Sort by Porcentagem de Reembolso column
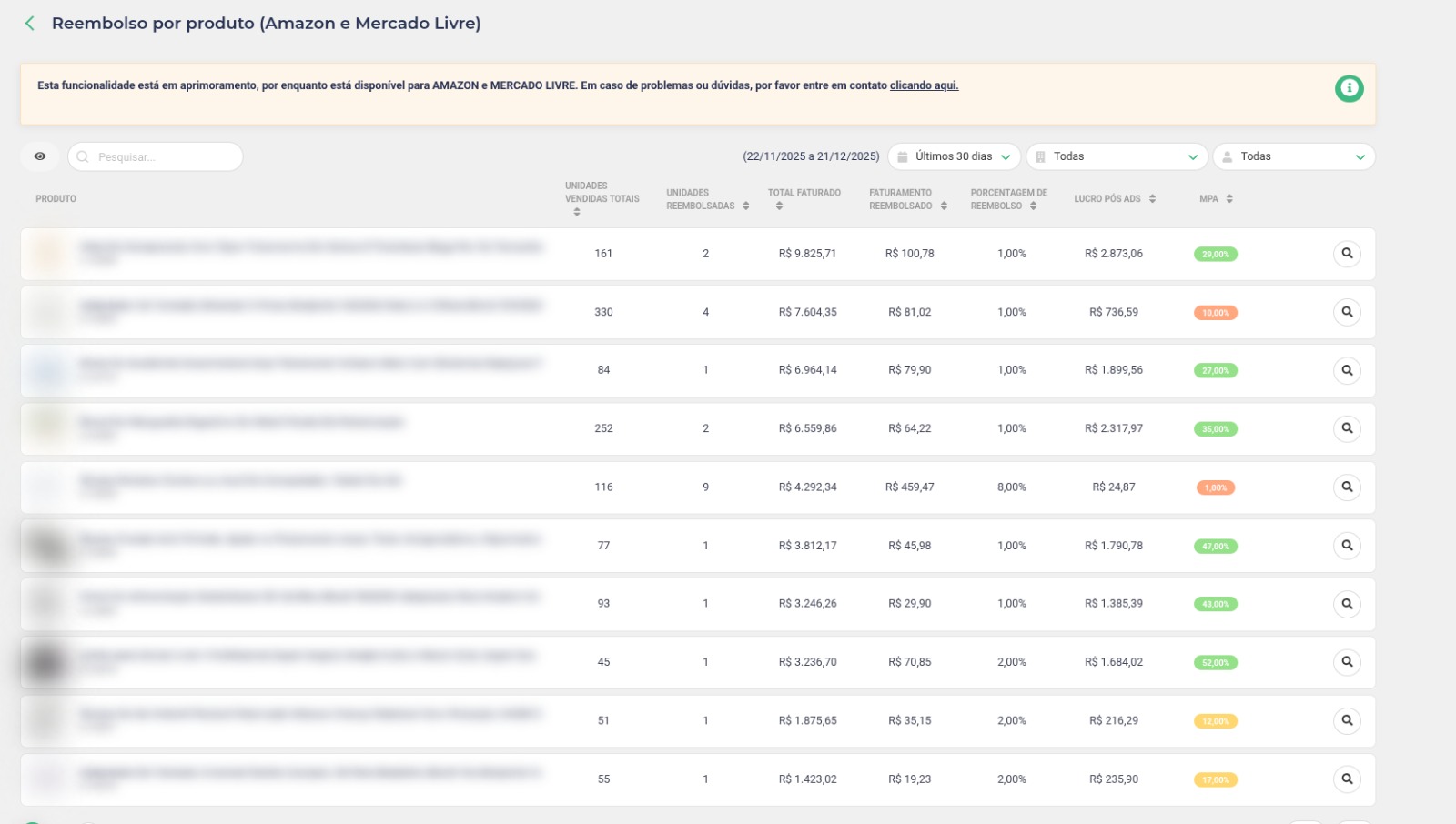This screenshot has height=824, width=1456. 1034,206
